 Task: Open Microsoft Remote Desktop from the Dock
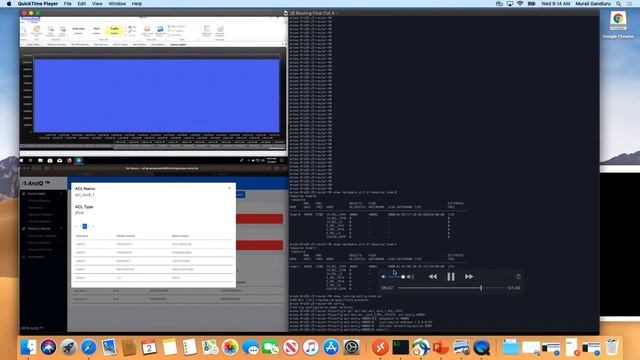(x=380, y=347)
